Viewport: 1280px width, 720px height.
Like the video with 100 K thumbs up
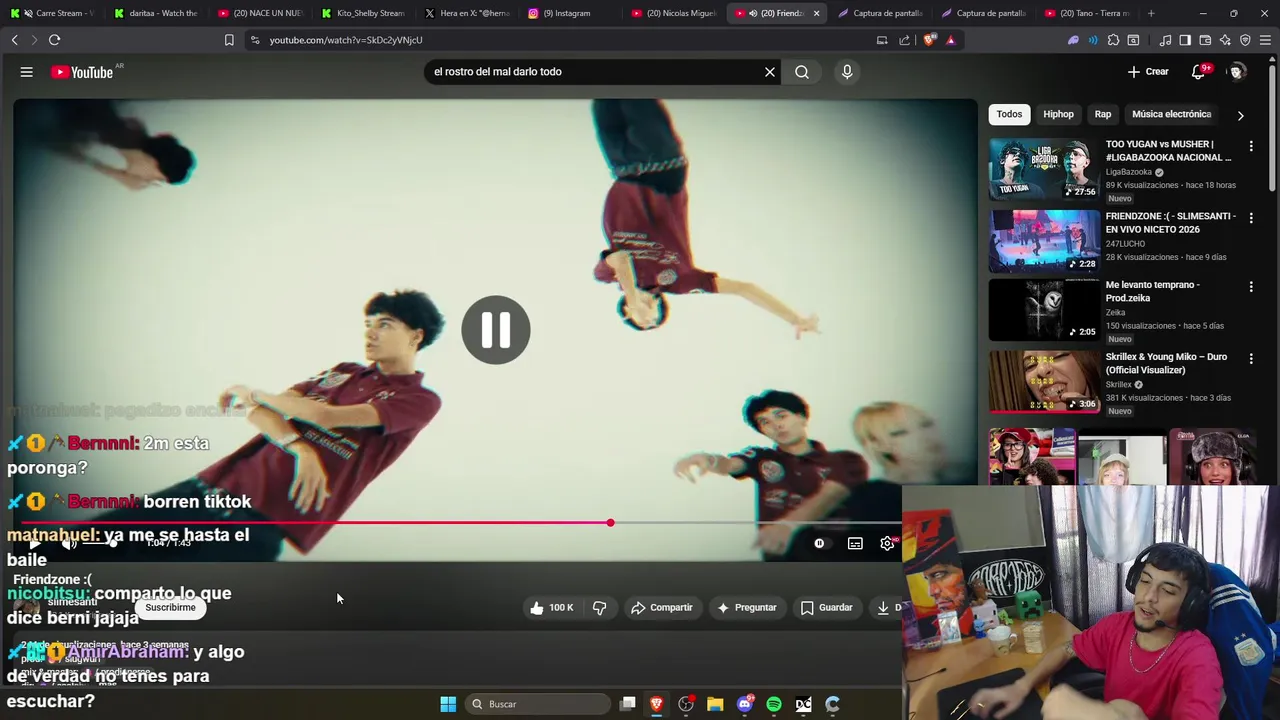click(550, 608)
